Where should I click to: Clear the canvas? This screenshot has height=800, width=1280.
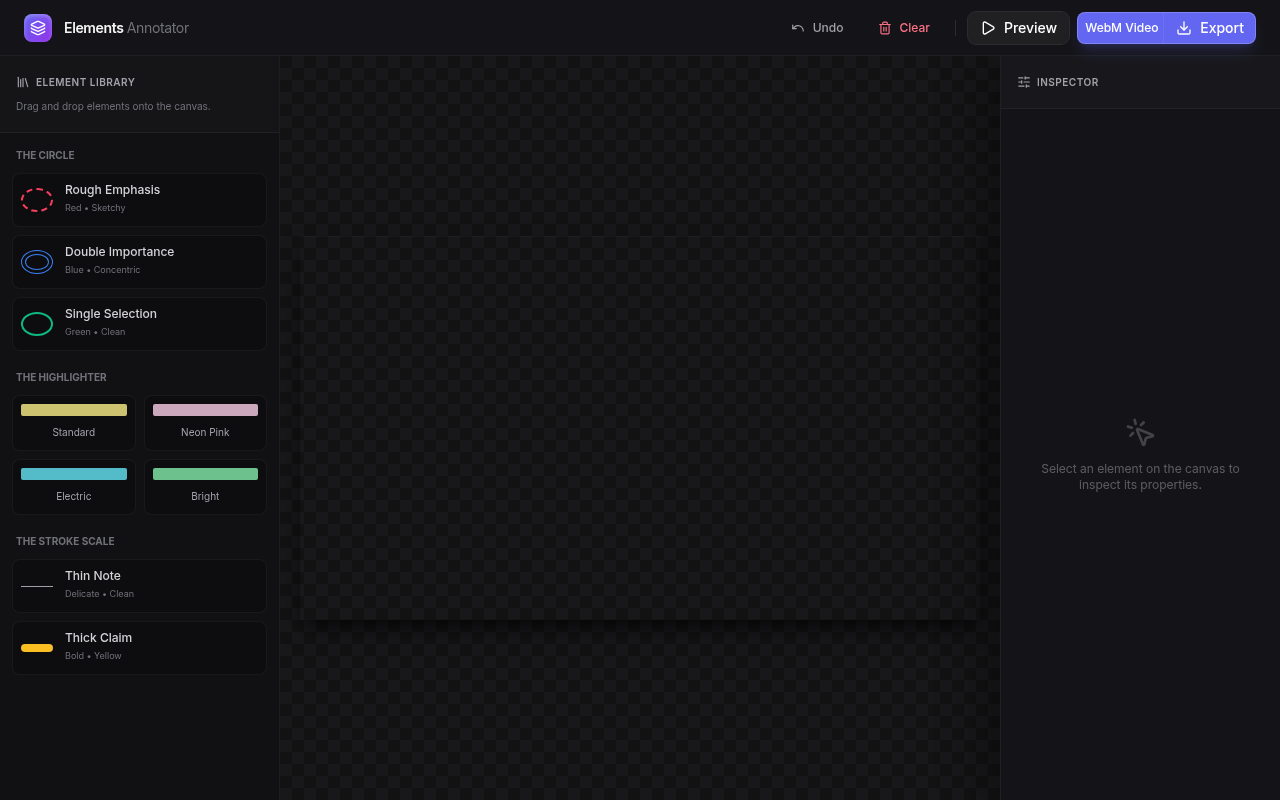point(904,28)
